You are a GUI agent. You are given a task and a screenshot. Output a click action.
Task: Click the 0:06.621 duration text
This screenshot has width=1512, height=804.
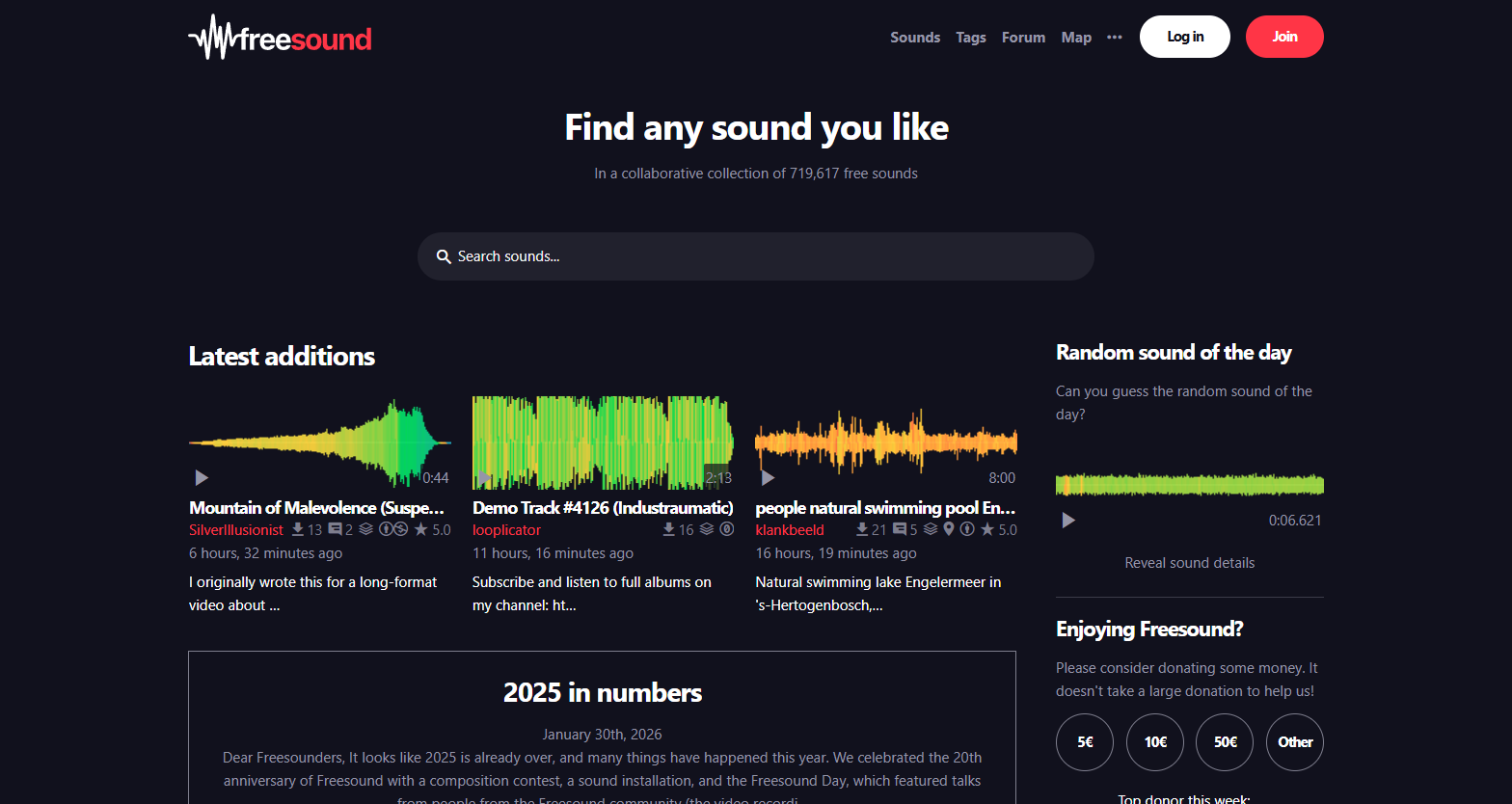tap(1295, 521)
